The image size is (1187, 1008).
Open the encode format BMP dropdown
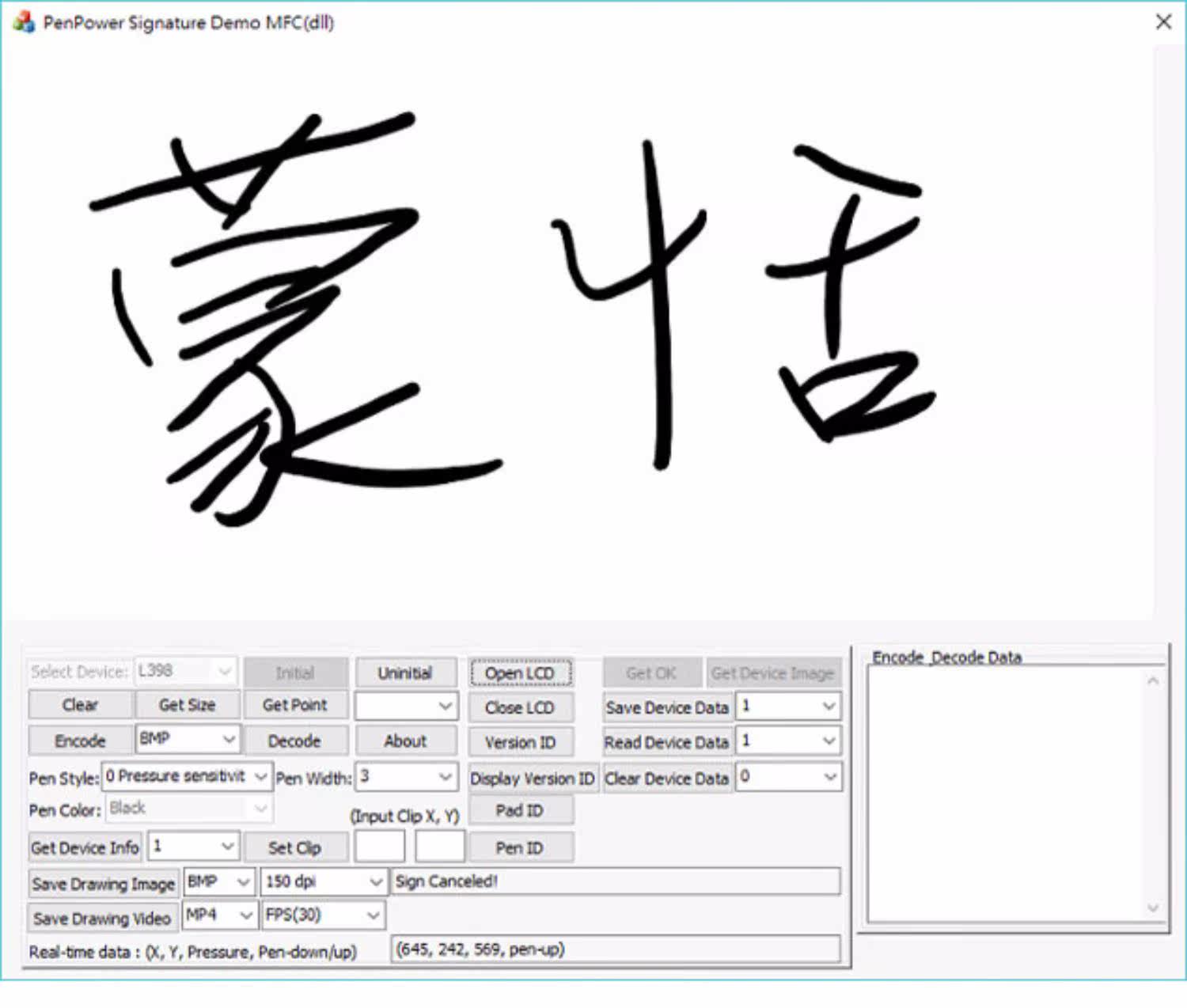tap(188, 740)
